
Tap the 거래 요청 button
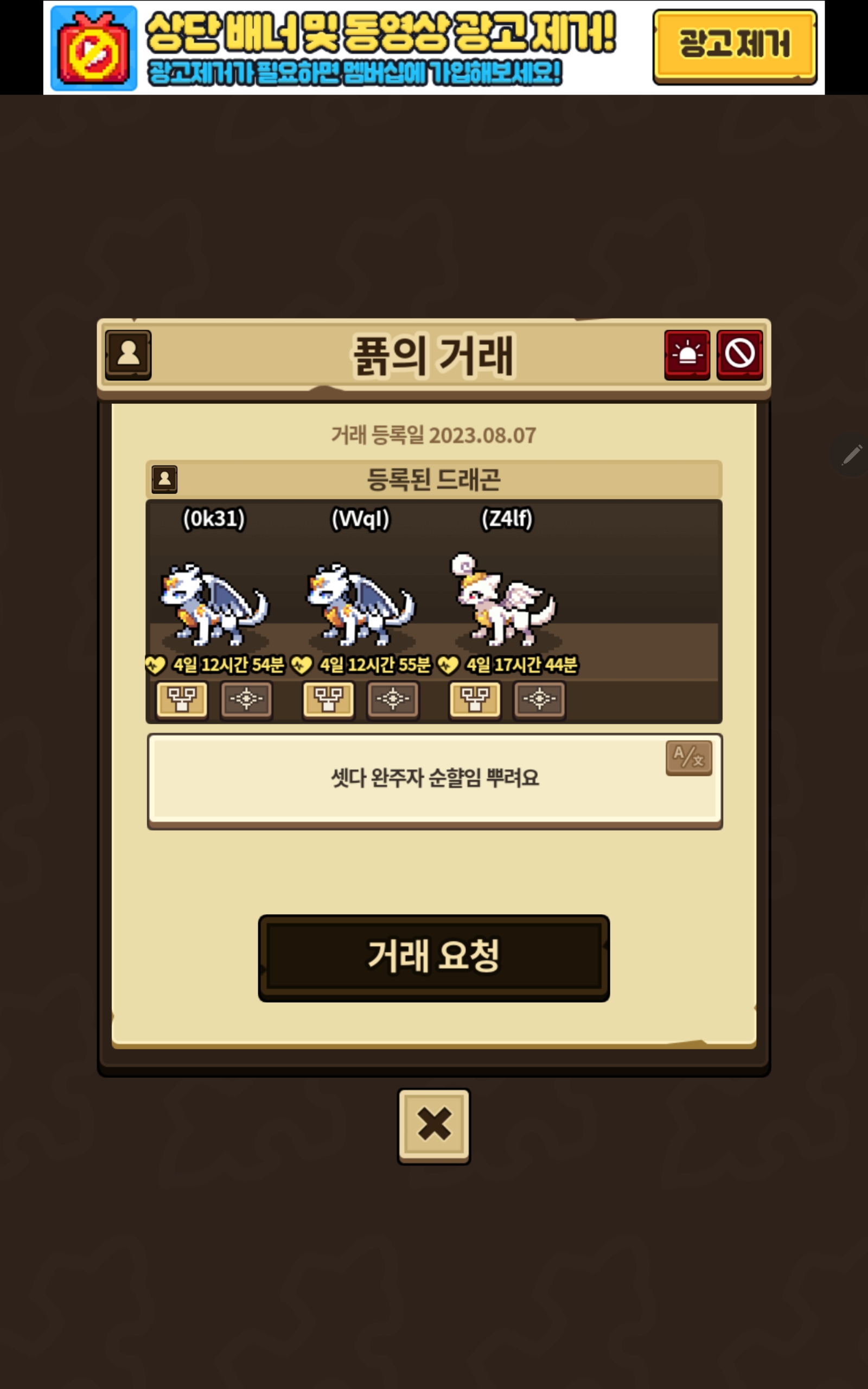(x=434, y=957)
